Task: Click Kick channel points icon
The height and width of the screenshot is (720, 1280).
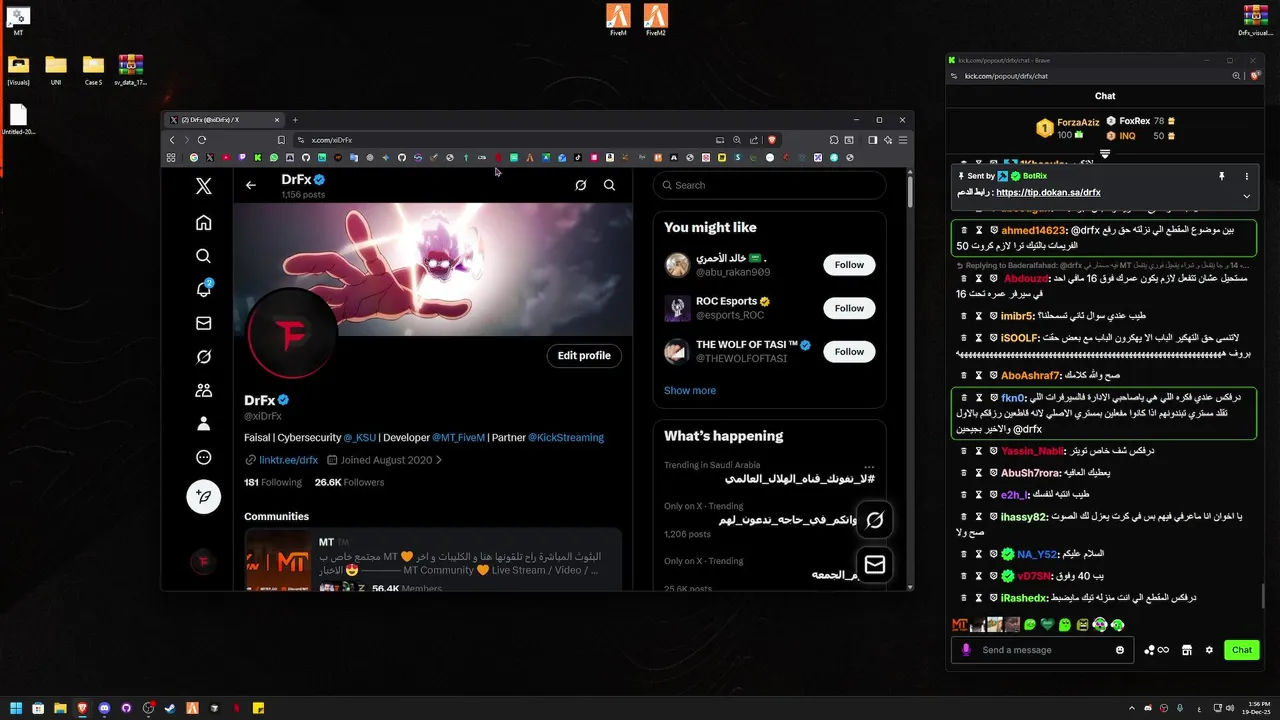Action: [x=1157, y=650]
